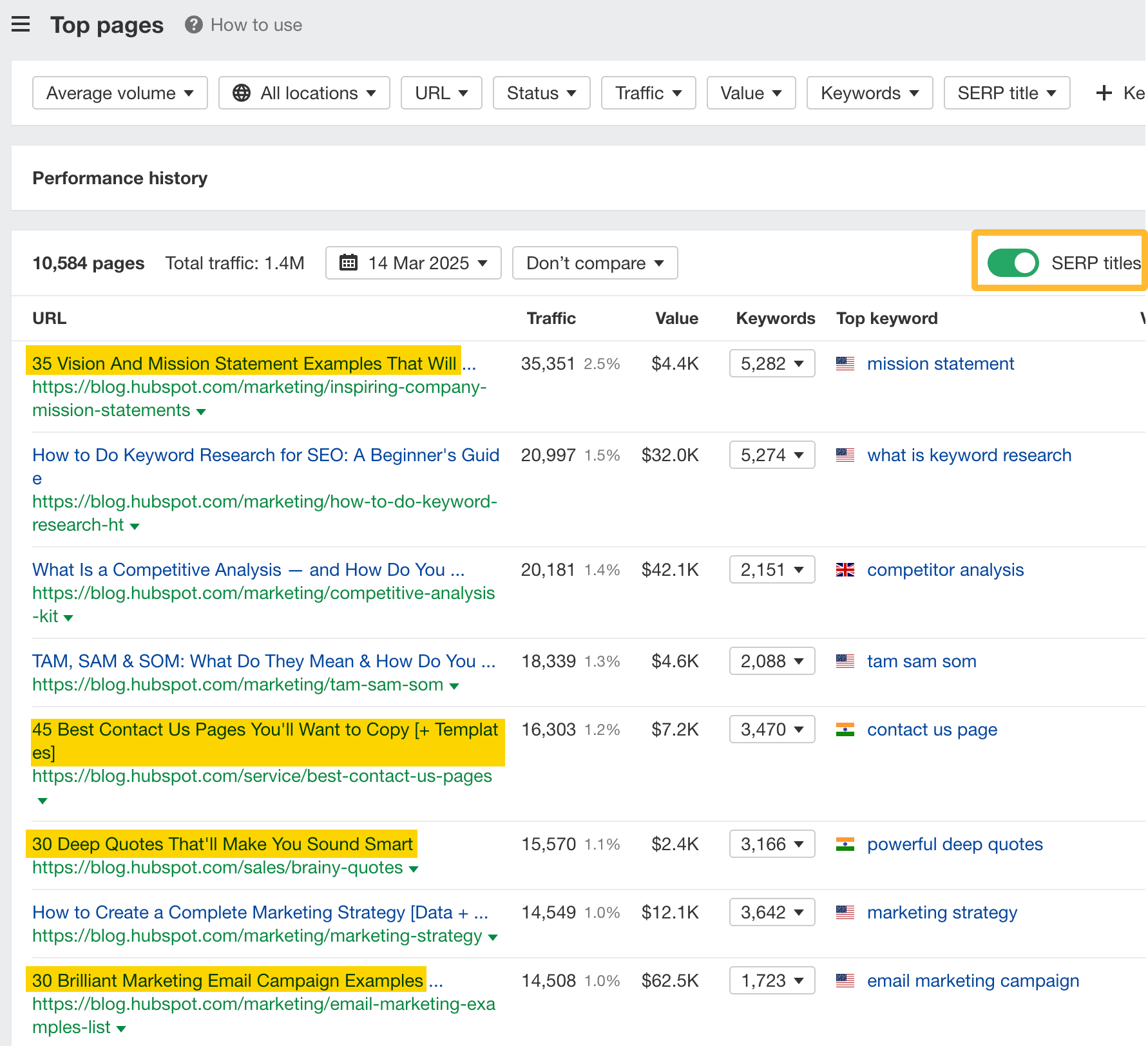Open the SERP title filter dropdown
The height and width of the screenshot is (1046, 1148).
click(1006, 93)
